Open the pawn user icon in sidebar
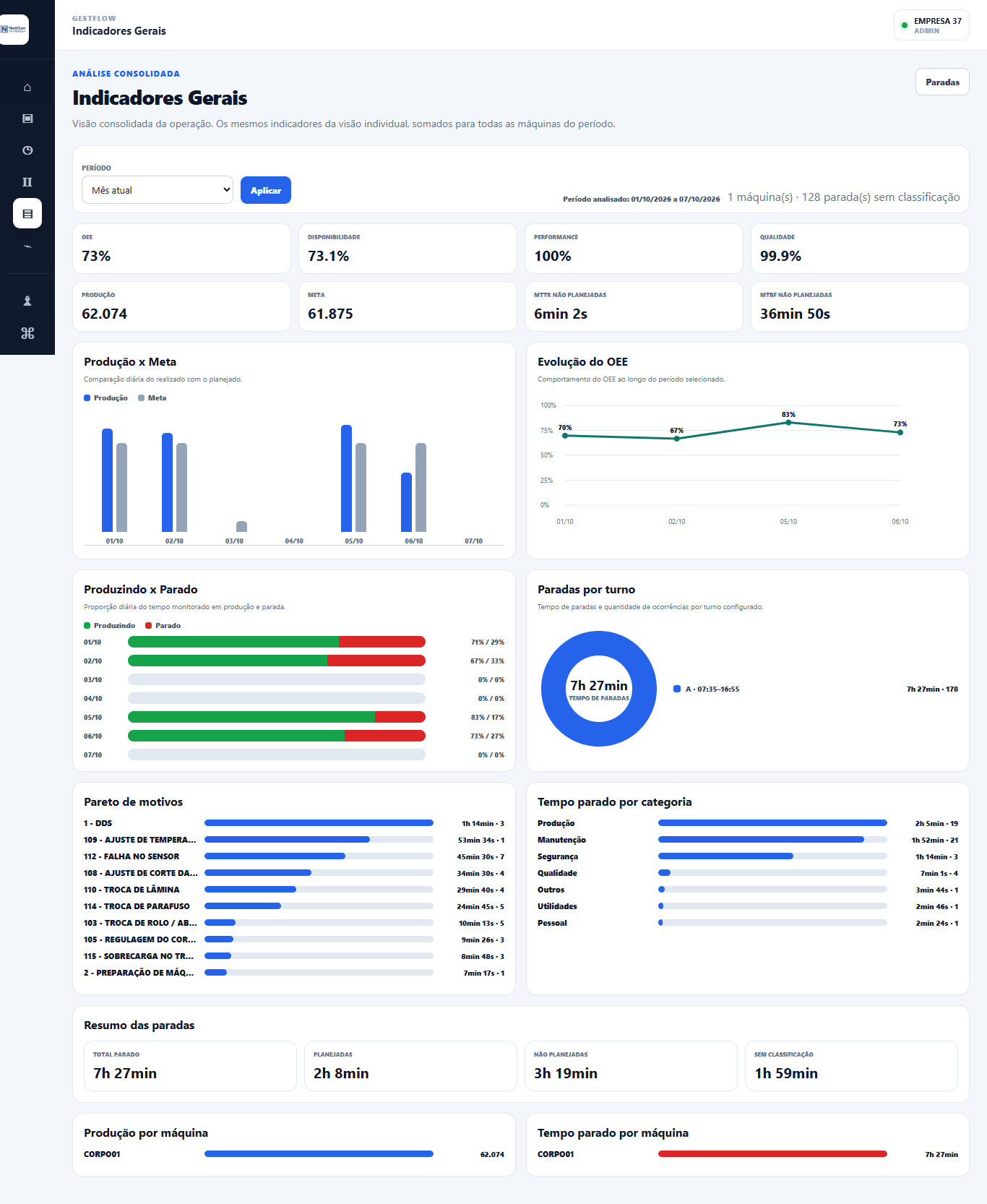 pyautogui.click(x=27, y=301)
